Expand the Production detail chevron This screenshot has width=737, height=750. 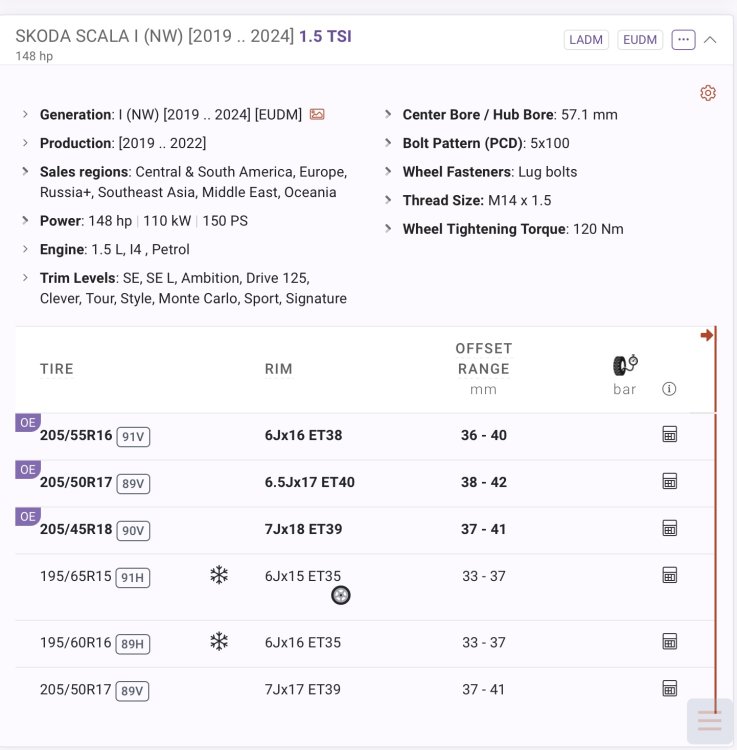(25, 143)
